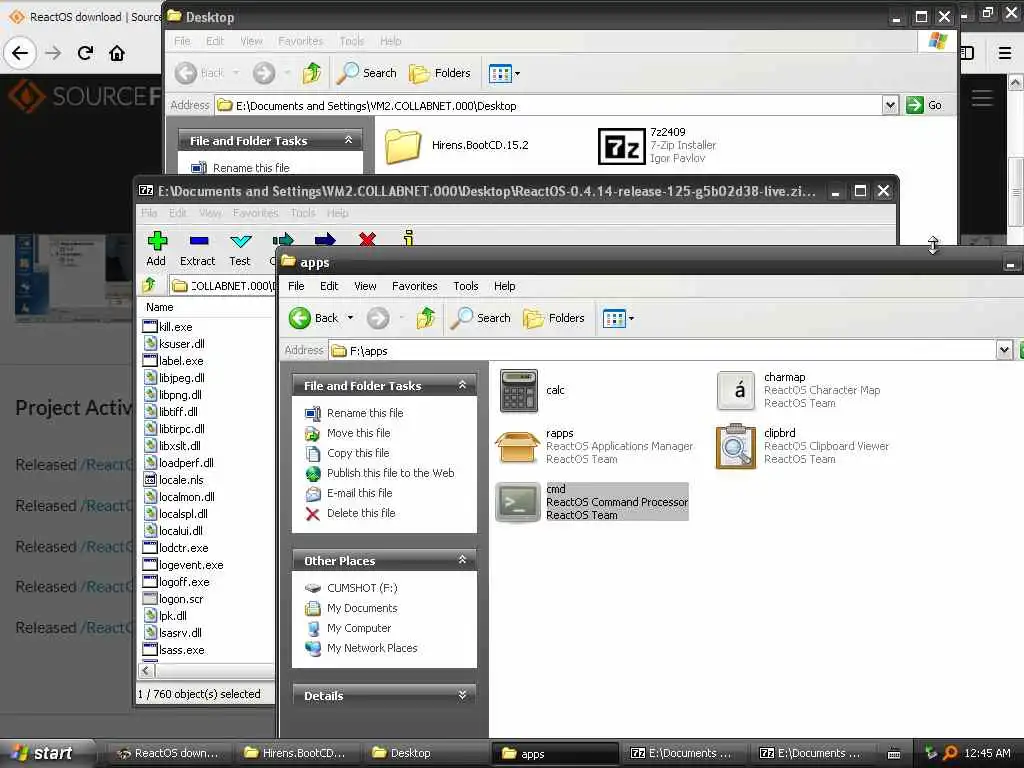Click Name column header in 7-Zip
The image size is (1024, 768).
[206, 307]
